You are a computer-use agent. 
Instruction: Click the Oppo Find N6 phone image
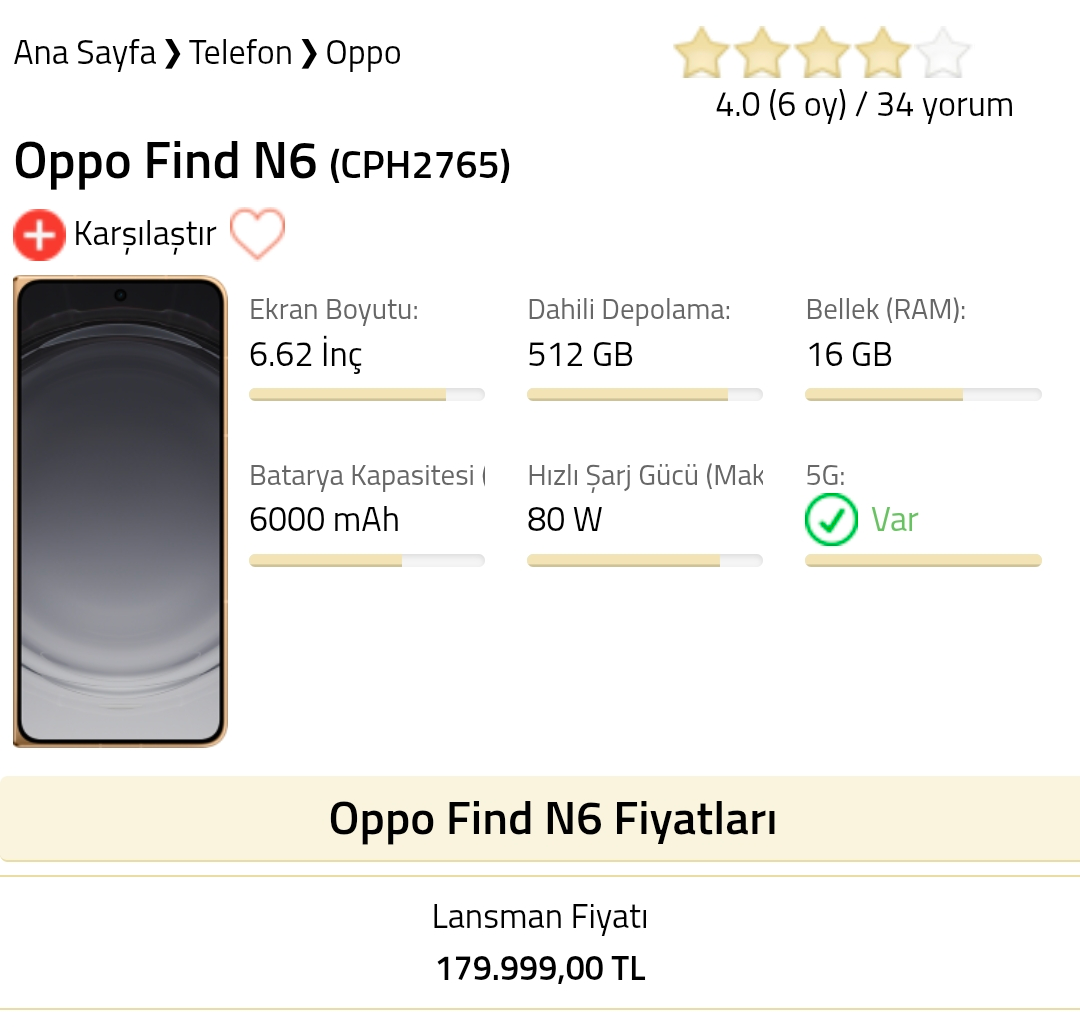pyautogui.click(x=121, y=511)
